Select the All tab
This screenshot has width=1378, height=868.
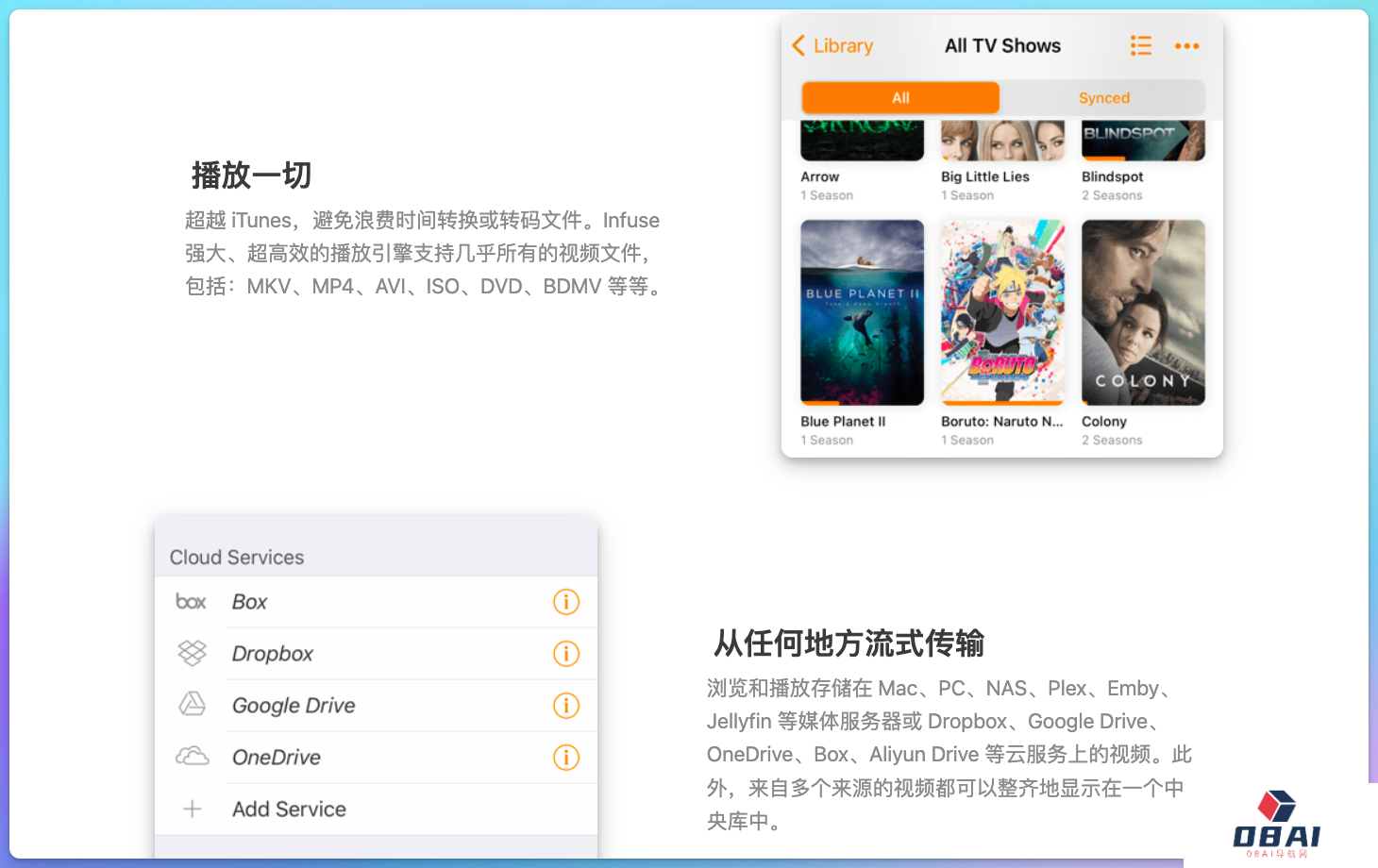click(x=900, y=98)
